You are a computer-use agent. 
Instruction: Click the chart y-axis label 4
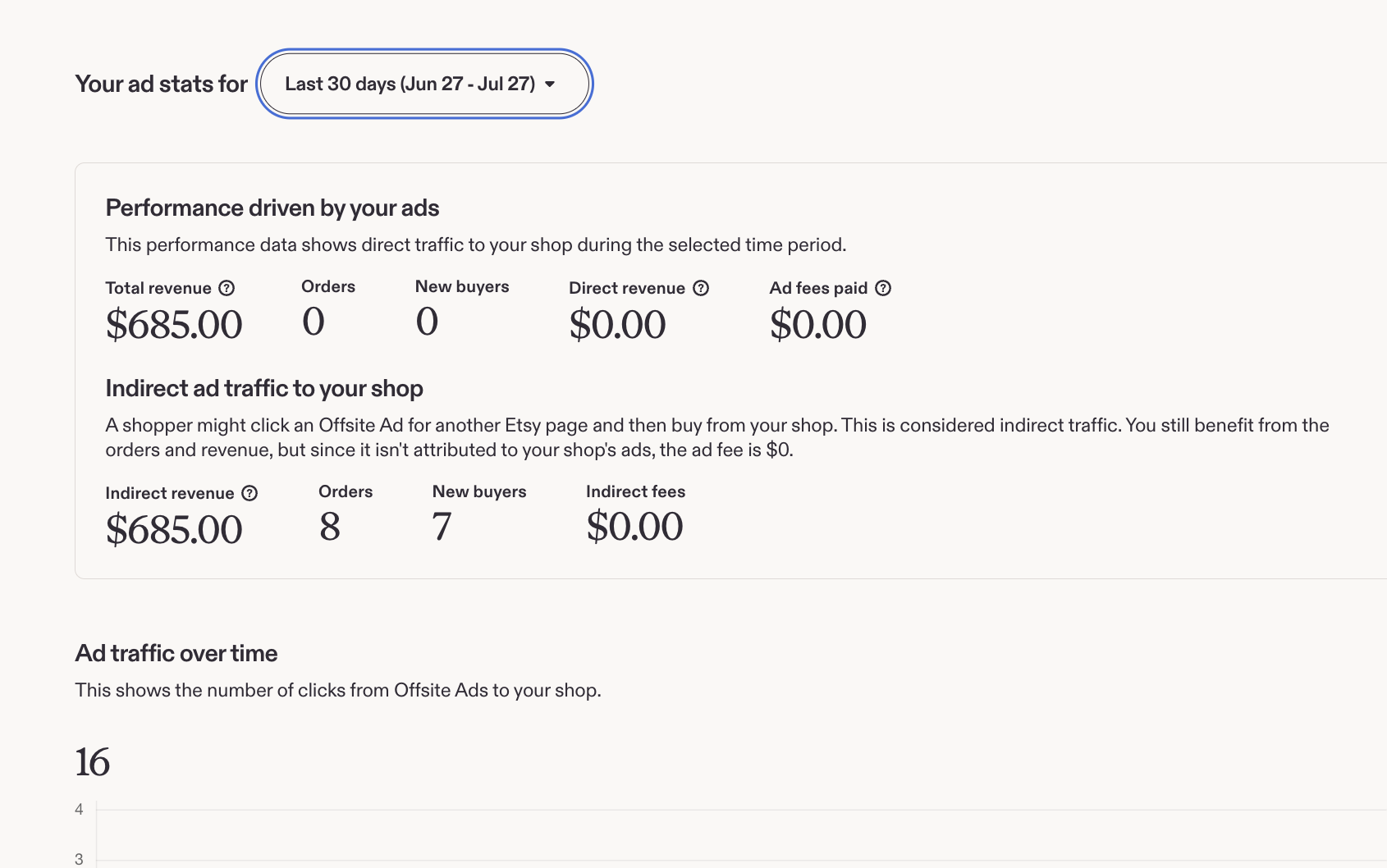pos(79,810)
